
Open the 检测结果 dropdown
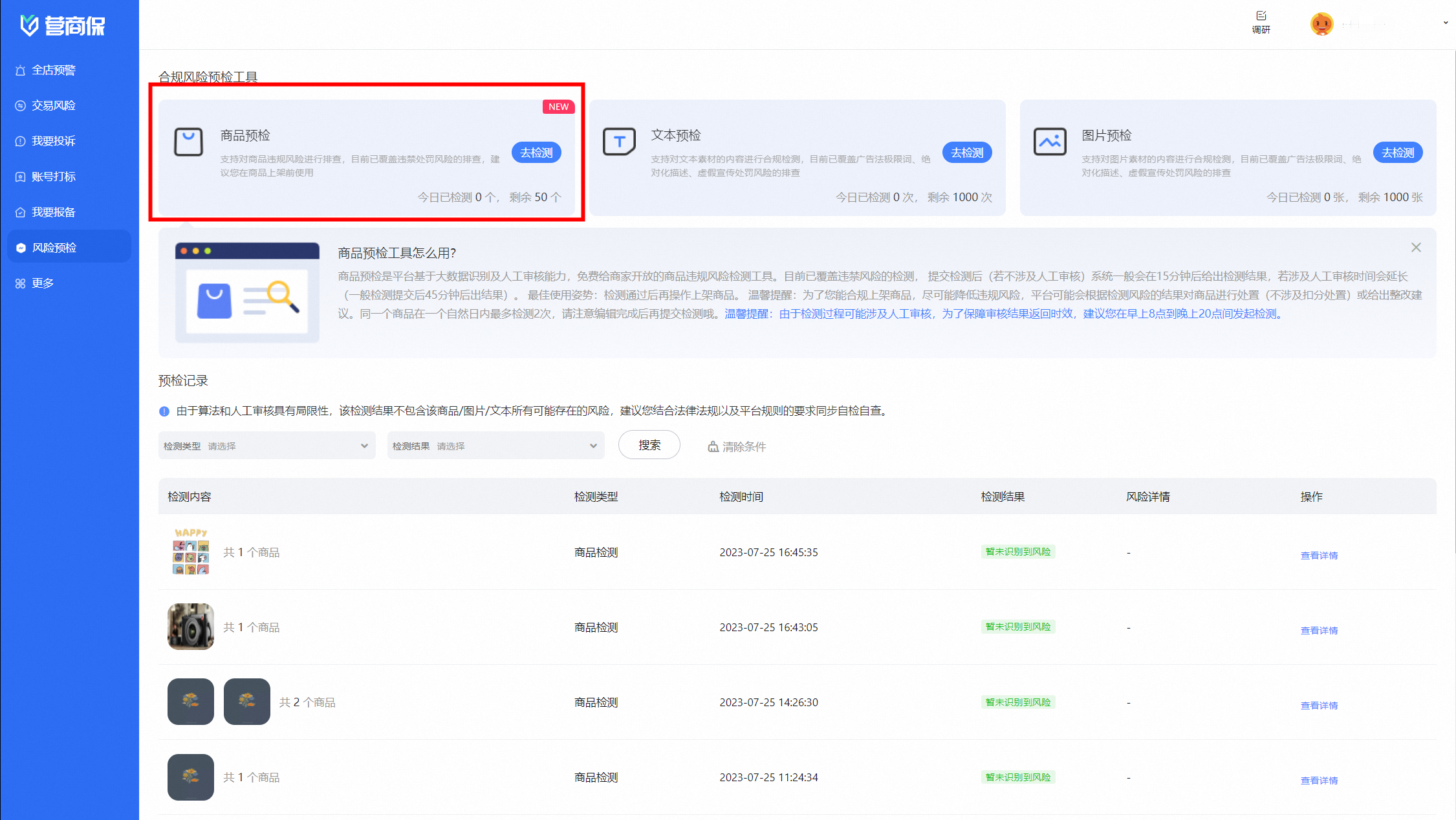tap(495, 446)
